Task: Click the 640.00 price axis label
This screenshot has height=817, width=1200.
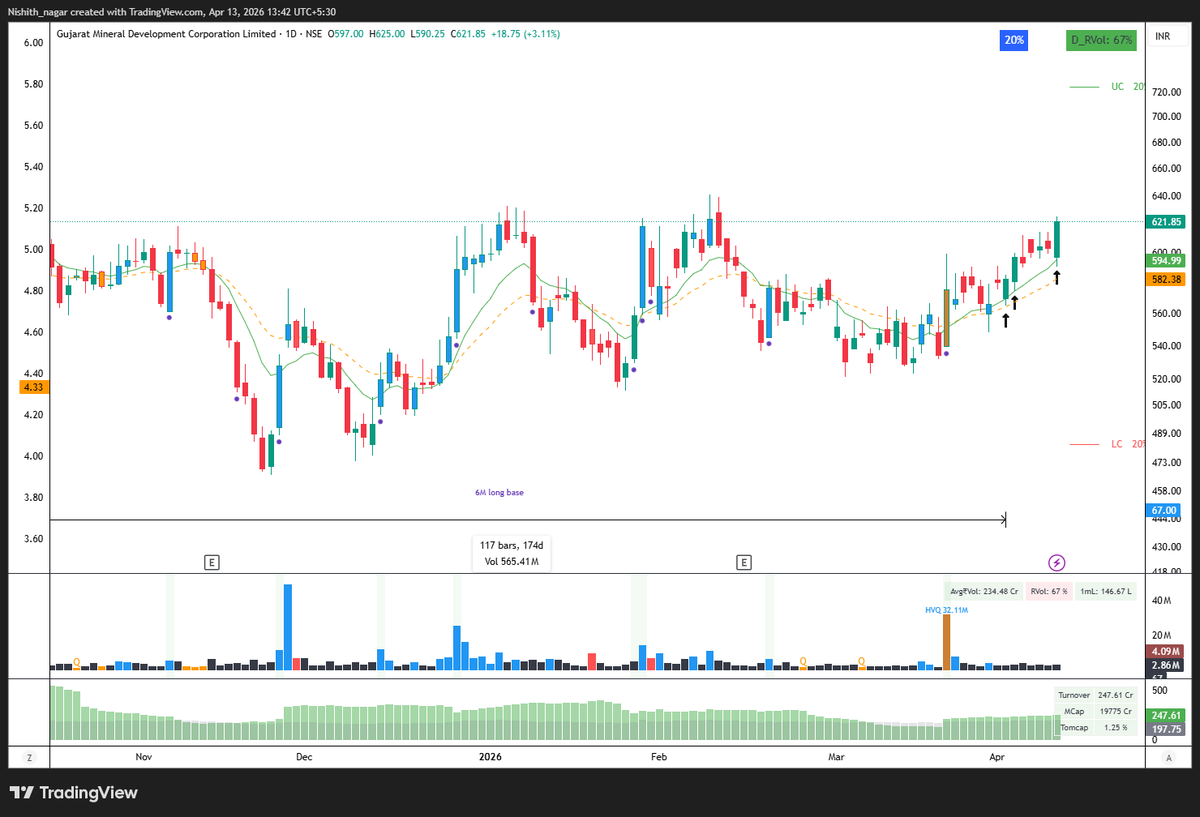Action: (1167, 196)
